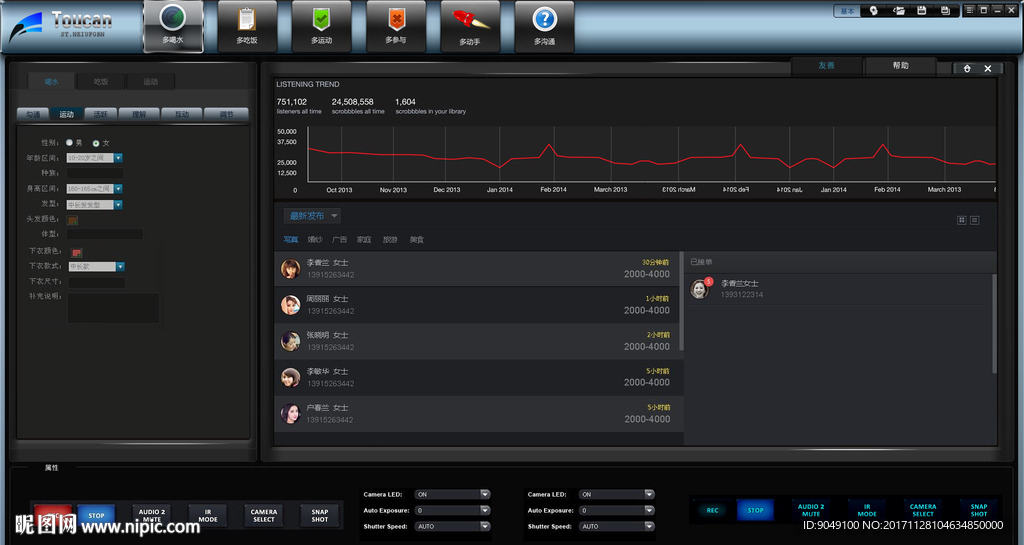Viewport: 1024px width, 545px height.
Task: Filter list by 家庭 category
Action: (364, 240)
